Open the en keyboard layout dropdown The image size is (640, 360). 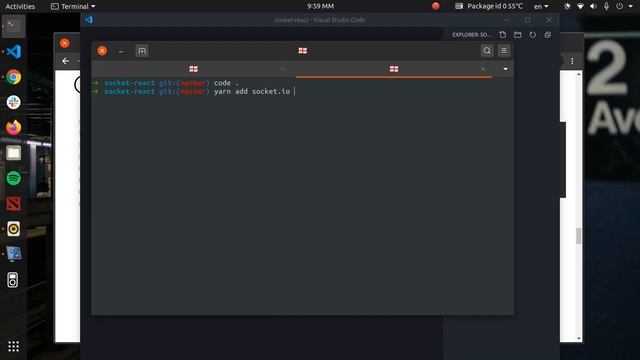pyautogui.click(x=541, y=6)
